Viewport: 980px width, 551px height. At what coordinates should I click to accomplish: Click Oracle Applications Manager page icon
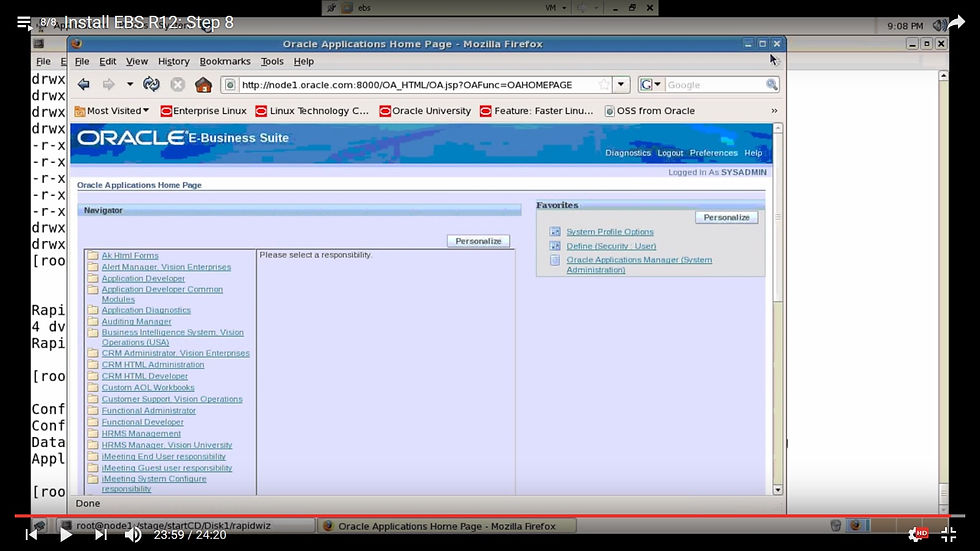pos(555,260)
